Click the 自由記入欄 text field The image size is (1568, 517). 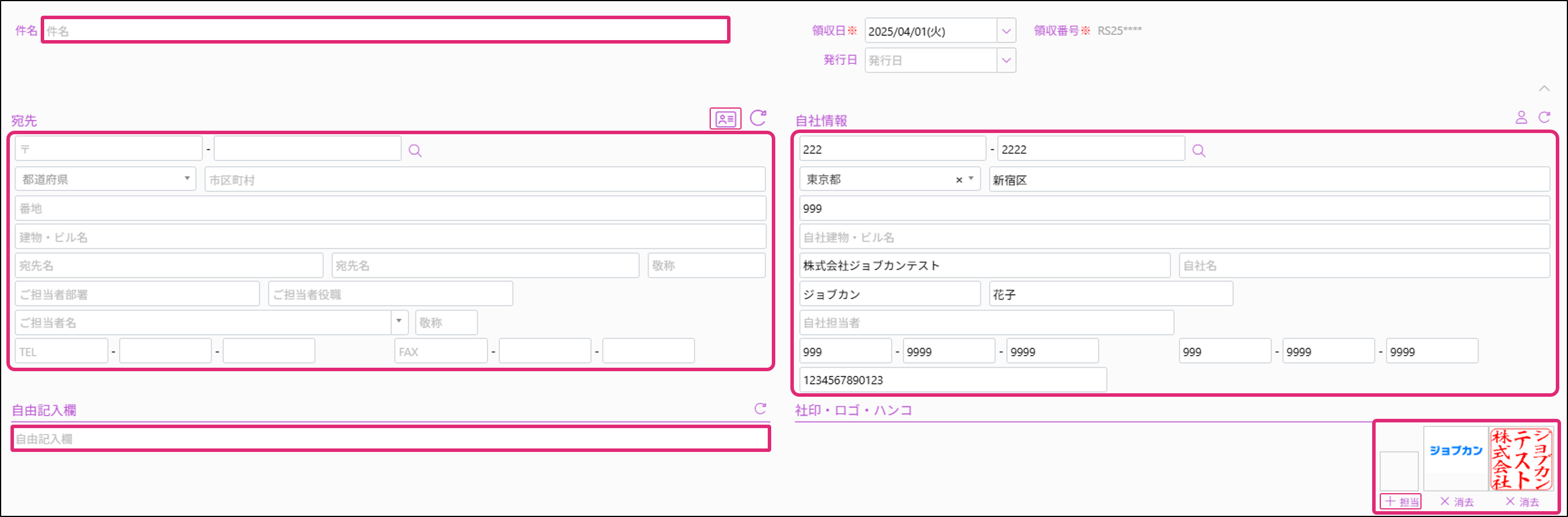(x=389, y=439)
